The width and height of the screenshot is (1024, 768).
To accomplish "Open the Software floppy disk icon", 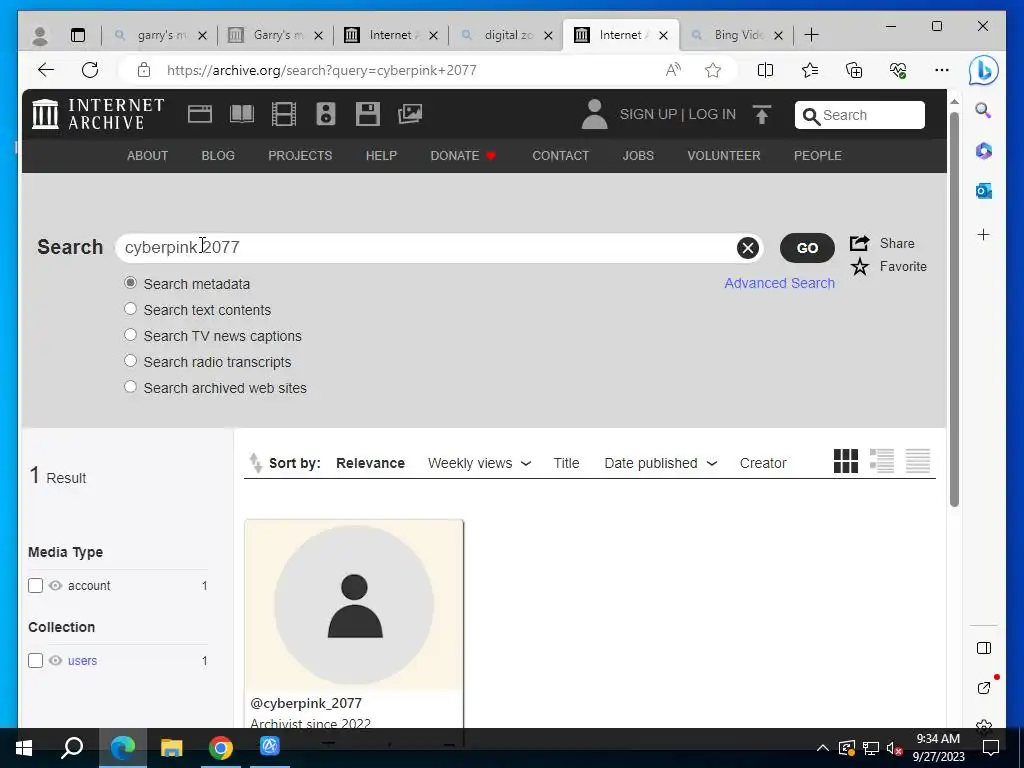I will tap(368, 114).
